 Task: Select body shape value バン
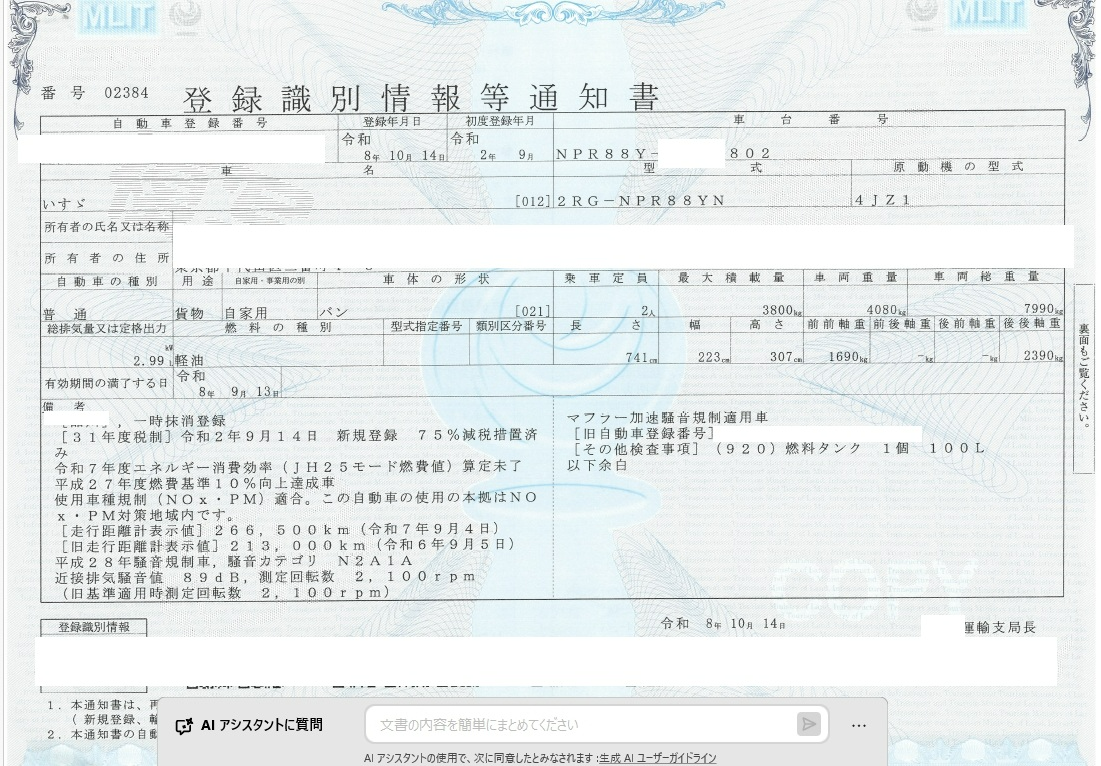(x=334, y=312)
